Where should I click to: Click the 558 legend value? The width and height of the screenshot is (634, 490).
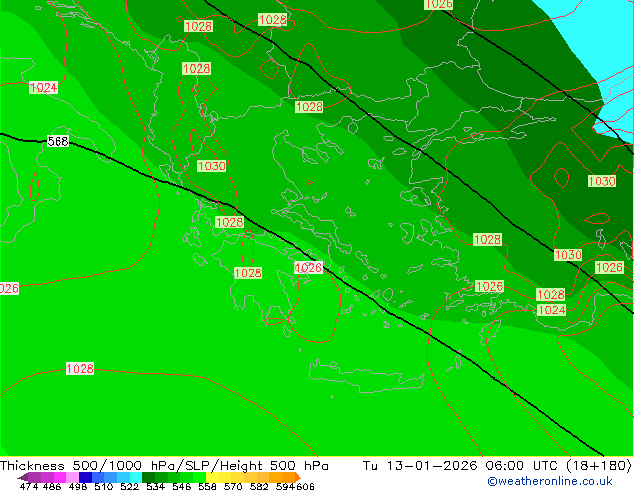[207, 486]
